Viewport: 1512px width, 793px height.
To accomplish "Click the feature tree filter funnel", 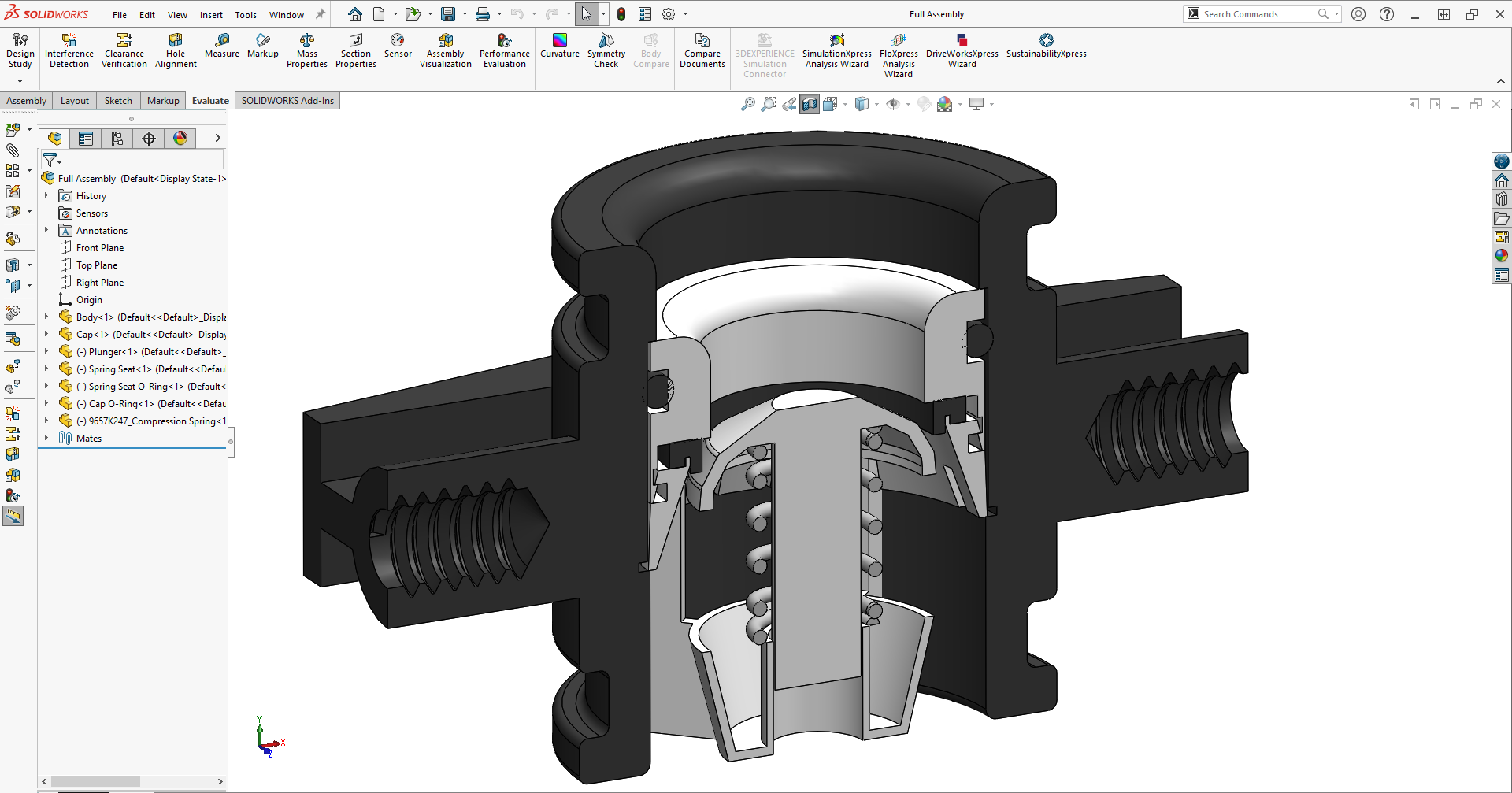I will [50, 160].
